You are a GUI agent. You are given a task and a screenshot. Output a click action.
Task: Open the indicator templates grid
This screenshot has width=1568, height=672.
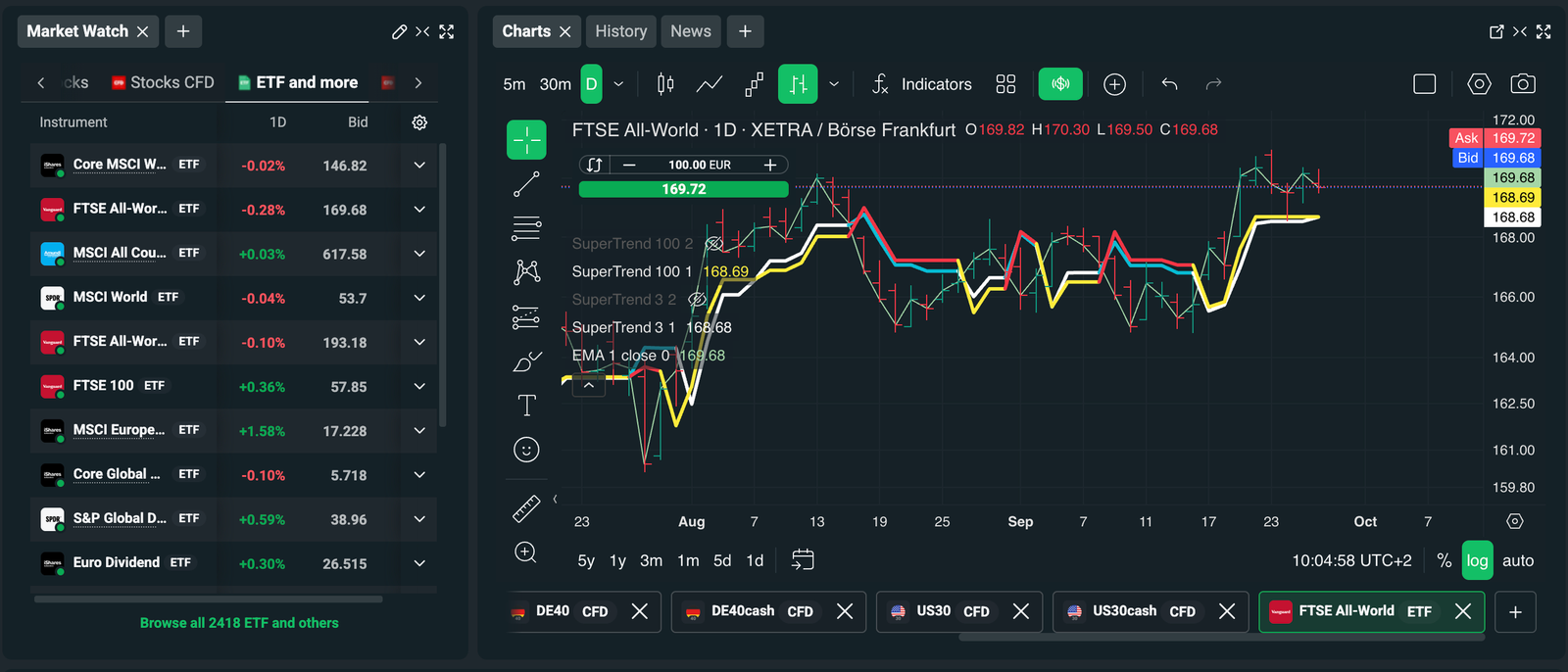(1005, 84)
